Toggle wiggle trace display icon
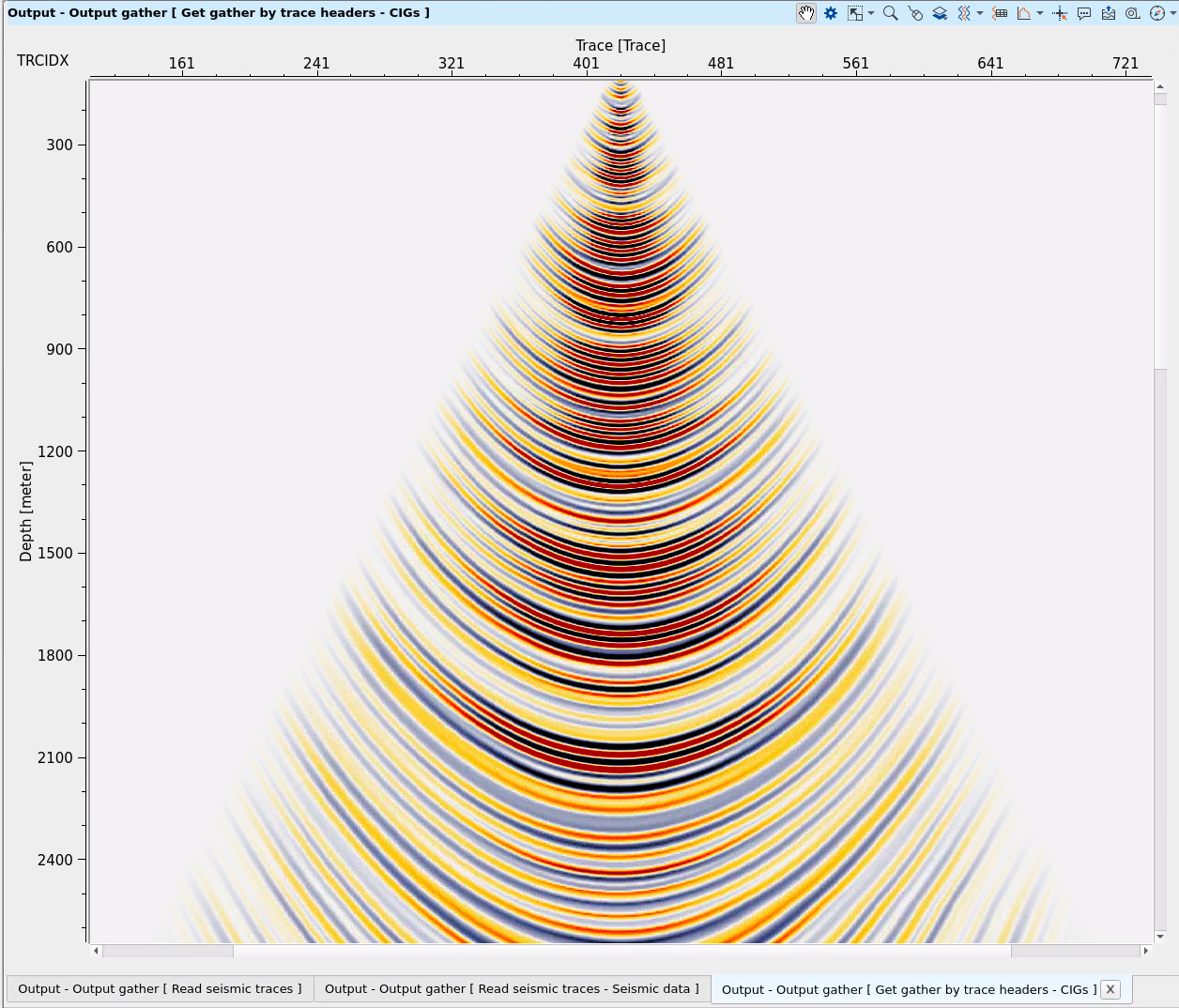1179x1008 pixels. (963, 13)
